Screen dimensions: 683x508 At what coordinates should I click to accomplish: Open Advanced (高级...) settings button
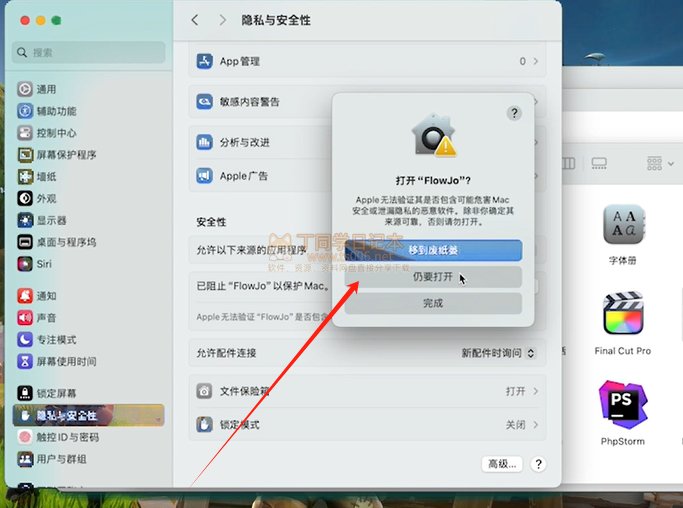pyautogui.click(x=502, y=464)
